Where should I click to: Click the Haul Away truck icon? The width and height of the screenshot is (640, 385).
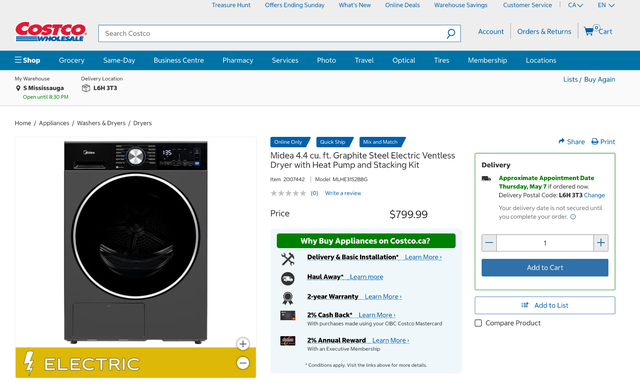pyautogui.click(x=288, y=279)
